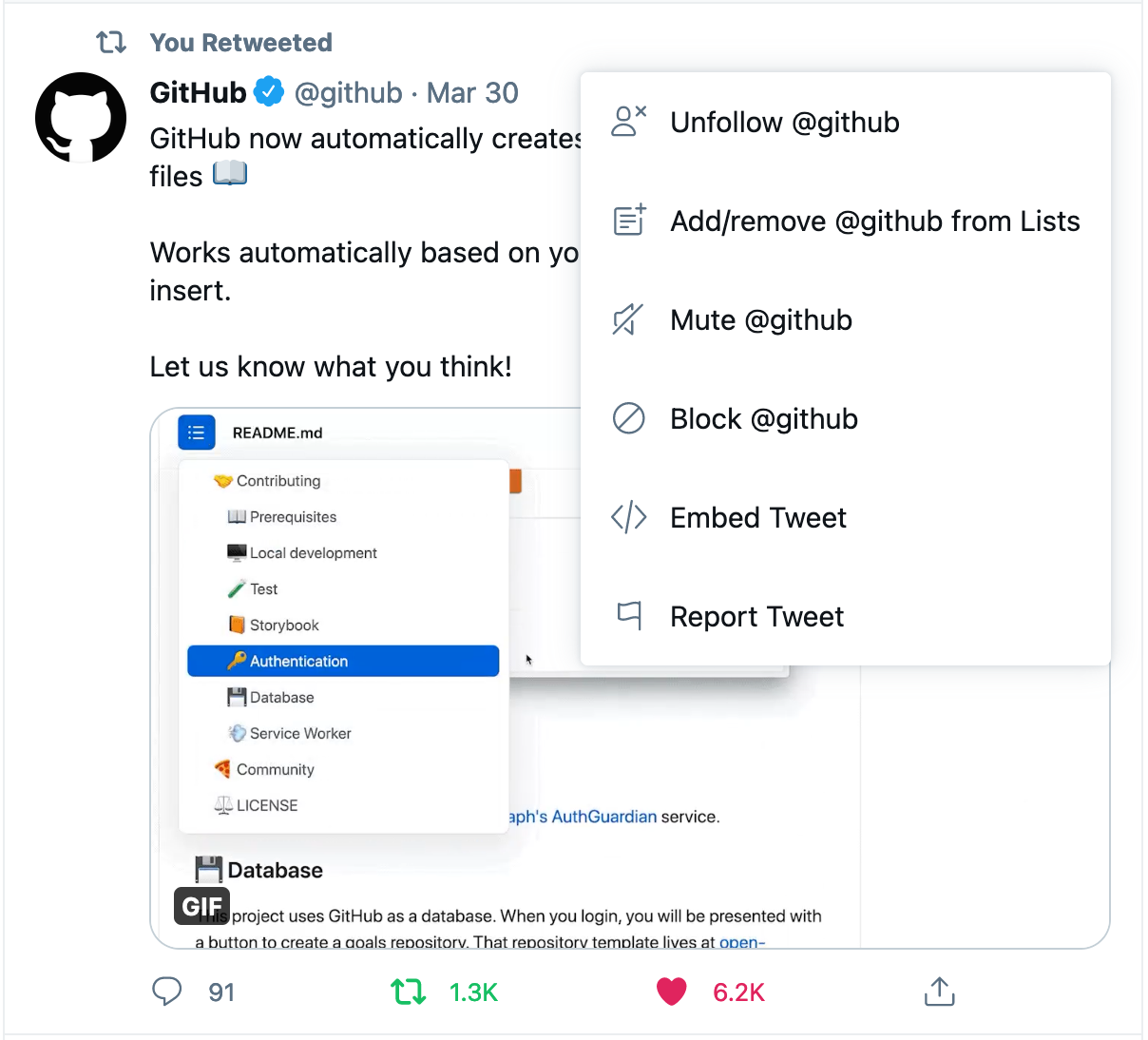Click the blue verified badge
This screenshot has width=1148, height=1040.
[270, 92]
